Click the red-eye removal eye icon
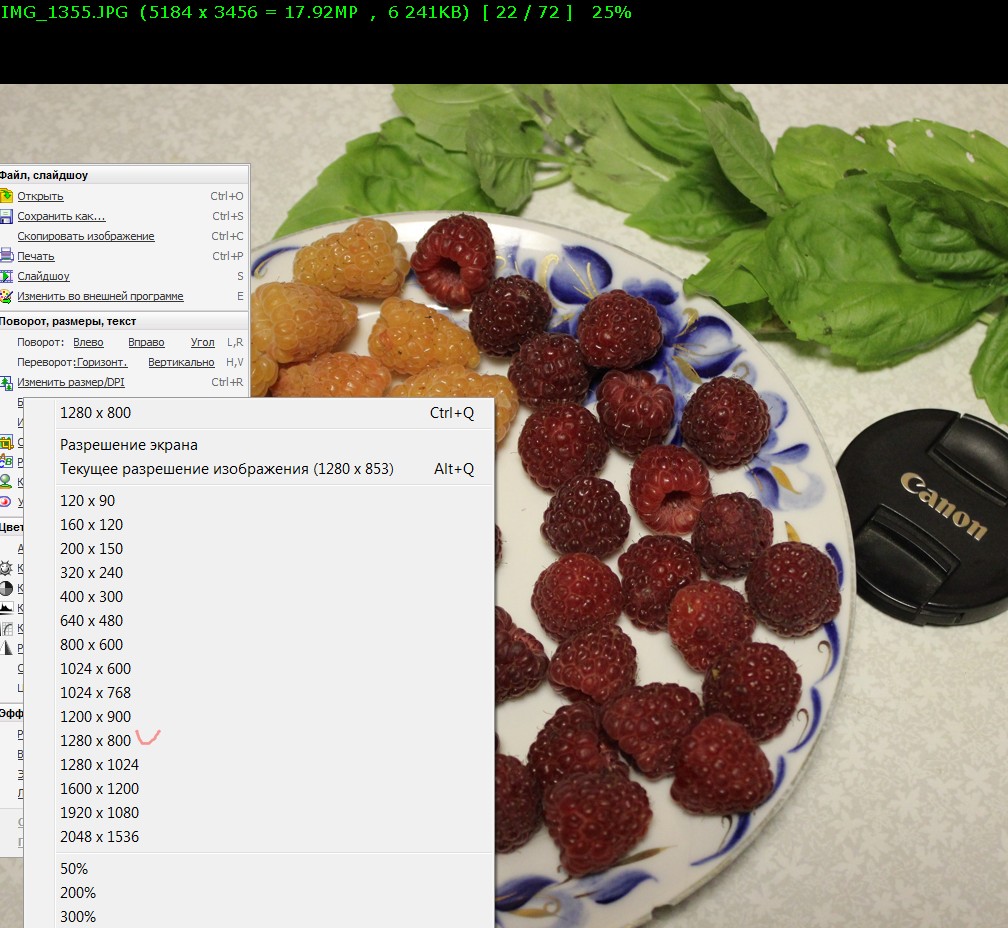This screenshot has width=1008, height=928. (x=6, y=502)
